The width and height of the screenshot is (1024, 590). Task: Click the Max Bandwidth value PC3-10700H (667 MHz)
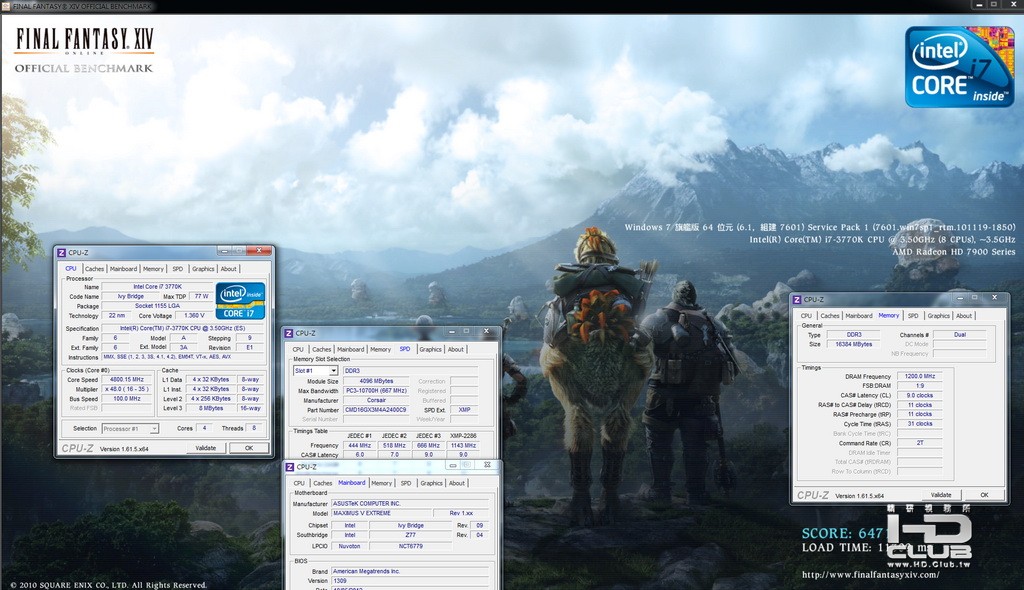click(377, 391)
